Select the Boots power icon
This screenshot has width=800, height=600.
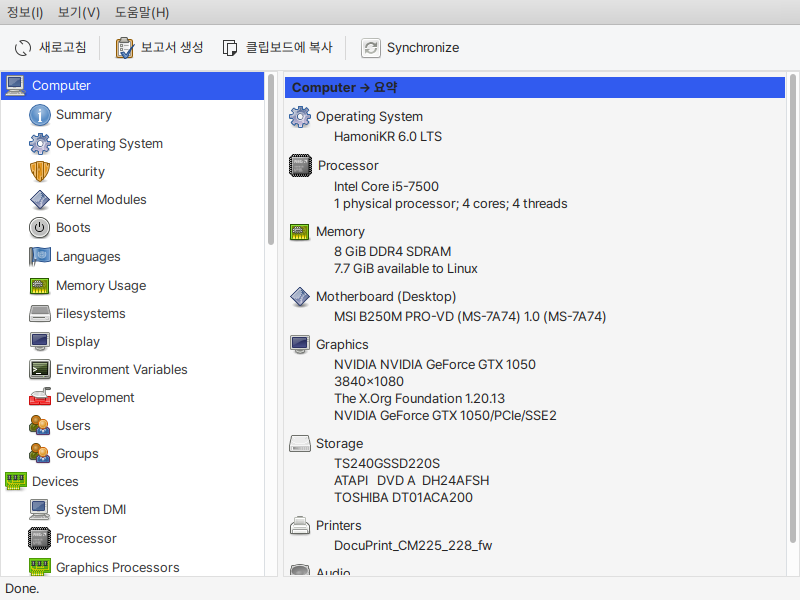coord(40,228)
